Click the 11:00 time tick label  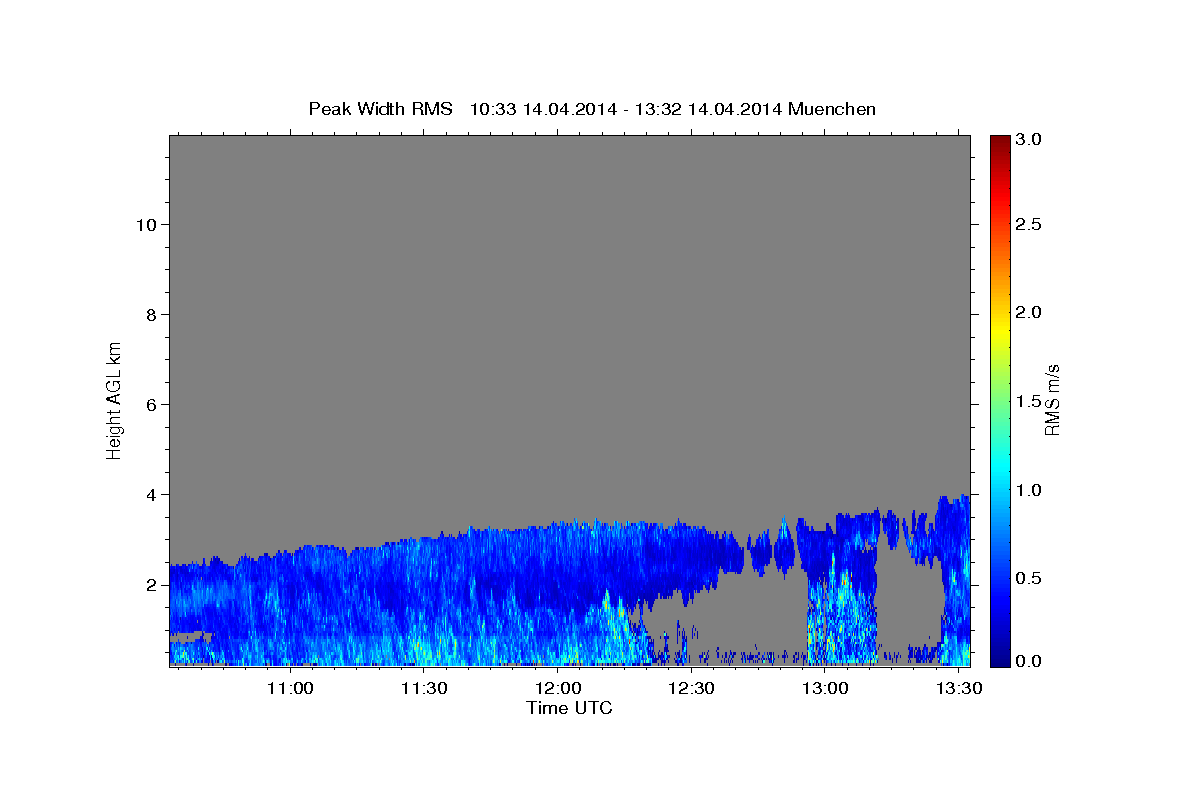291,688
